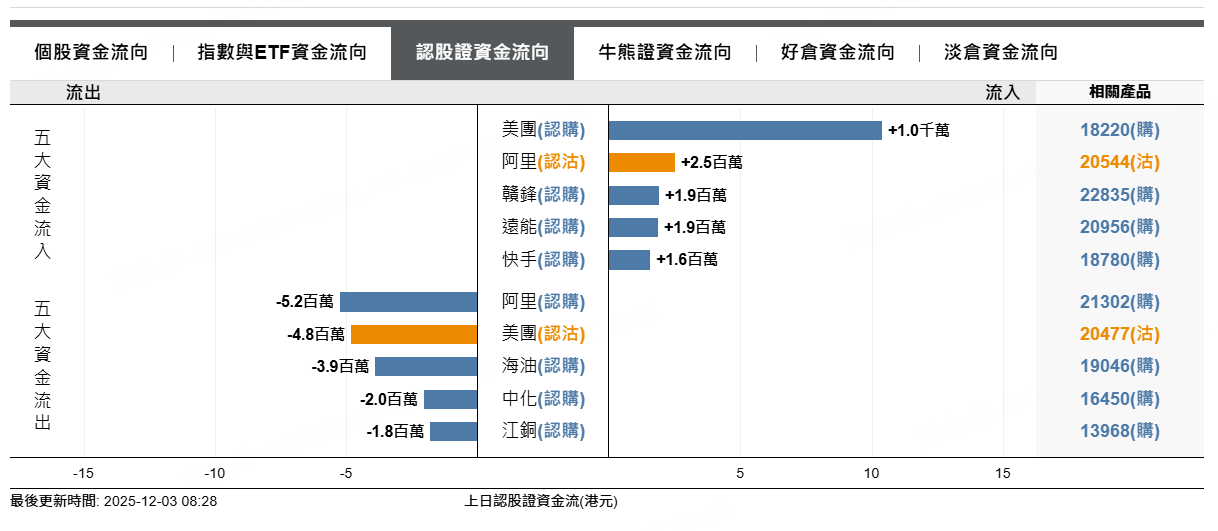The image size is (1218, 531).
Task: Open related product 16450(購)
Action: [1120, 399]
